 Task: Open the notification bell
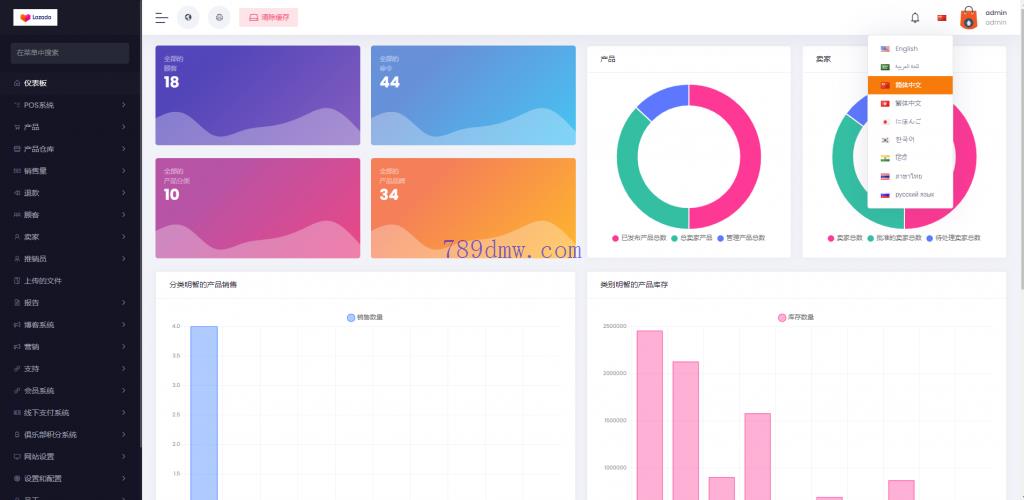[x=914, y=18]
